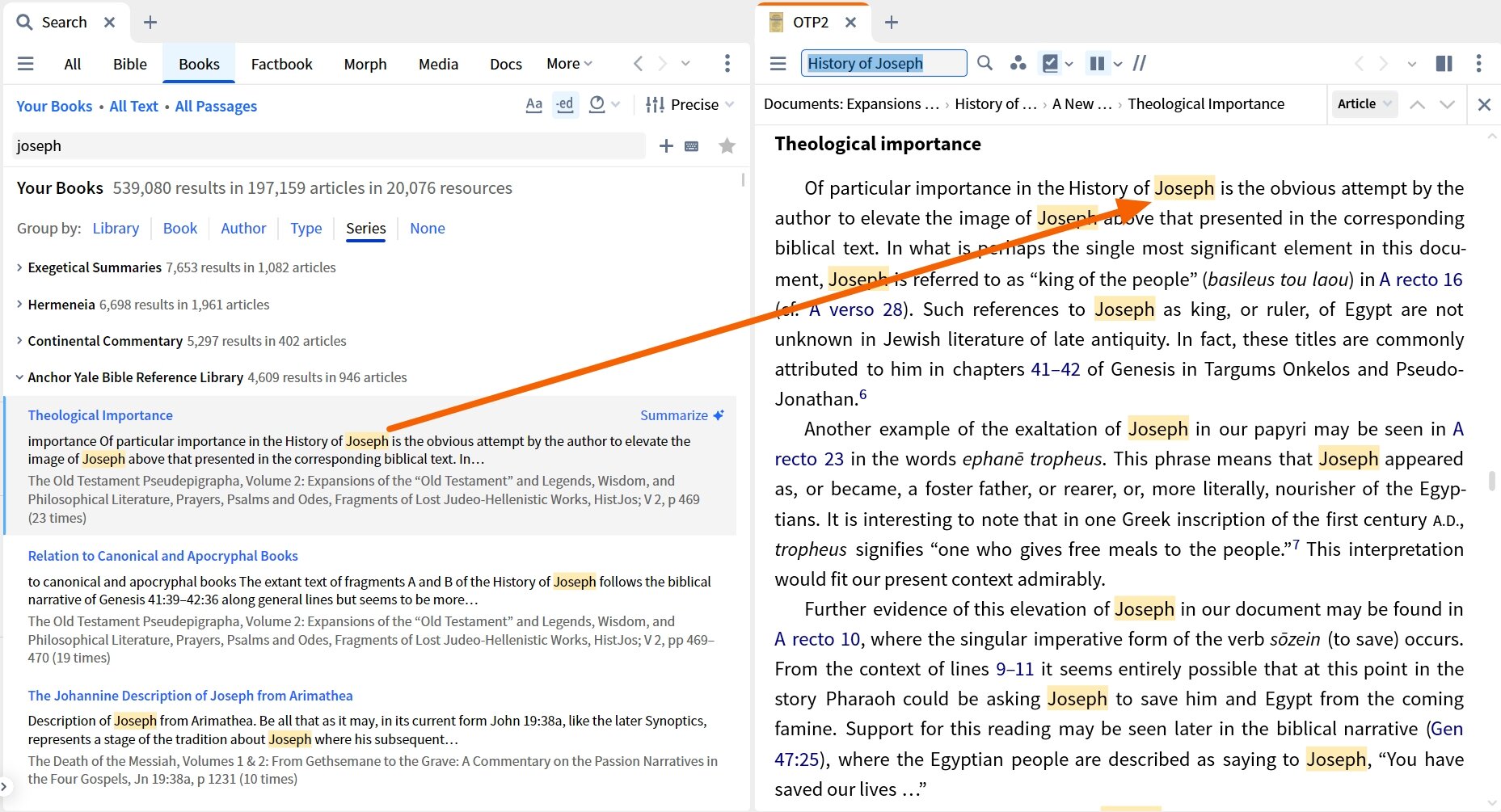This screenshot has width=1501, height=812.
Task: Open the arrow next to checklist icon
Action: (x=1069, y=64)
